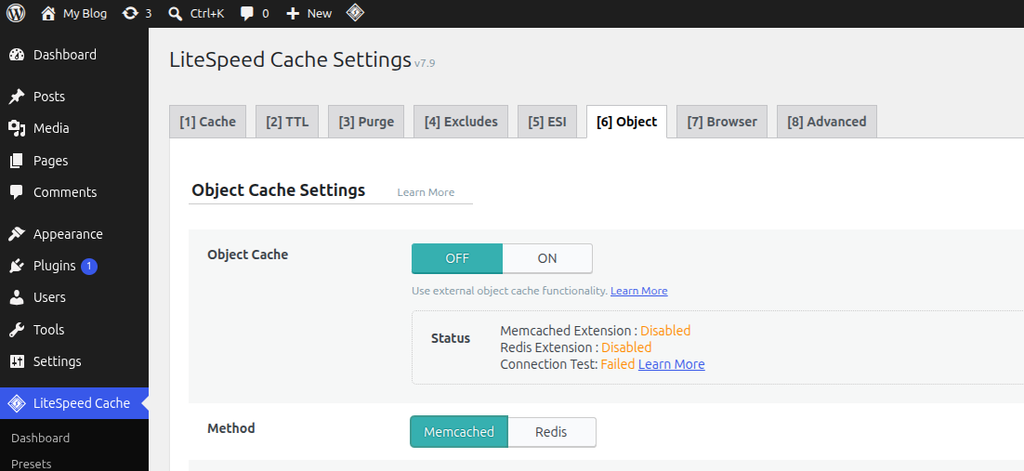Open the My Blog site link
The width and height of the screenshot is (1024, 471).
[x=85, y=13]
